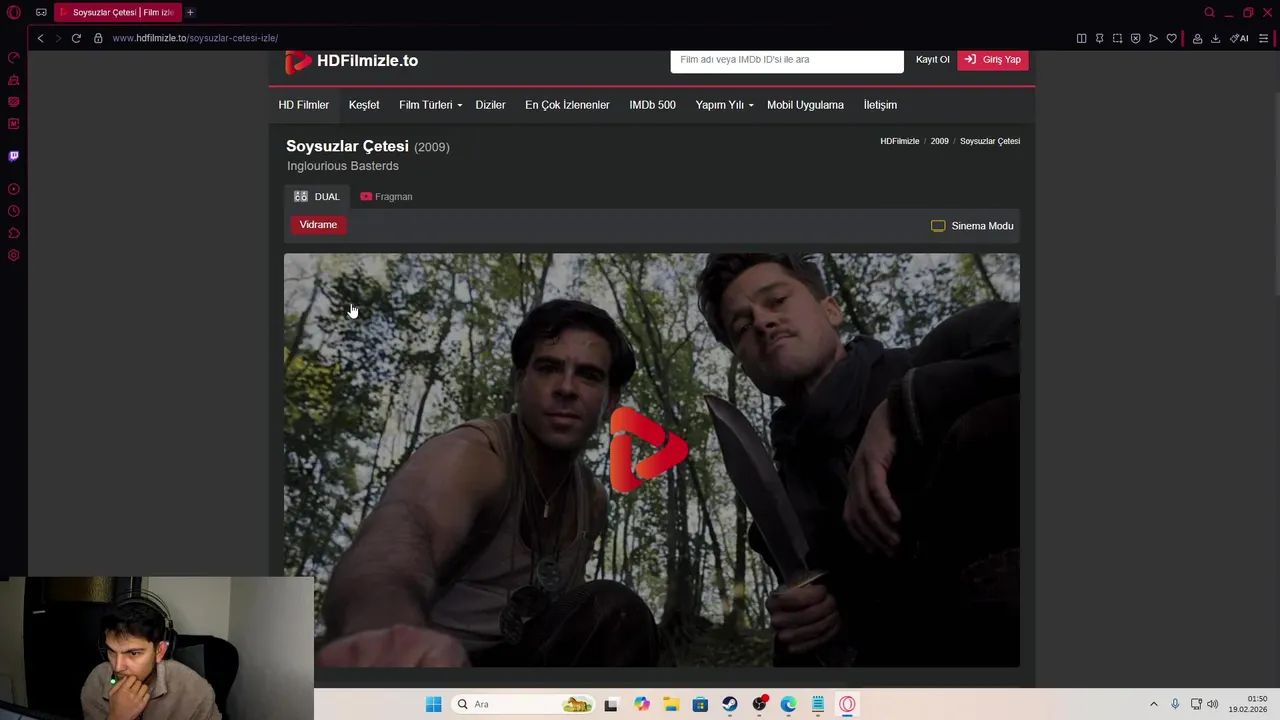
Task: Toggle Sinema Modu
Action: click(x=972, y=226)
